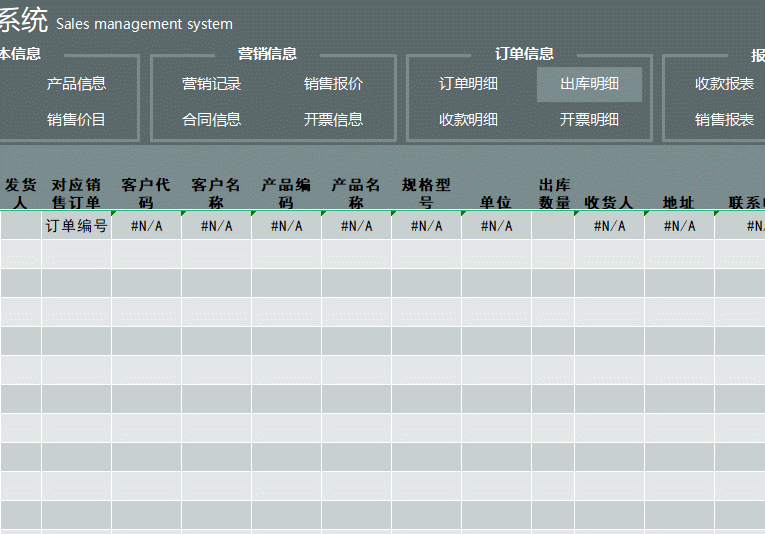Screen dimensions: 765x534
Task: Select the 订单编号 cell
Action: [77, 225]
